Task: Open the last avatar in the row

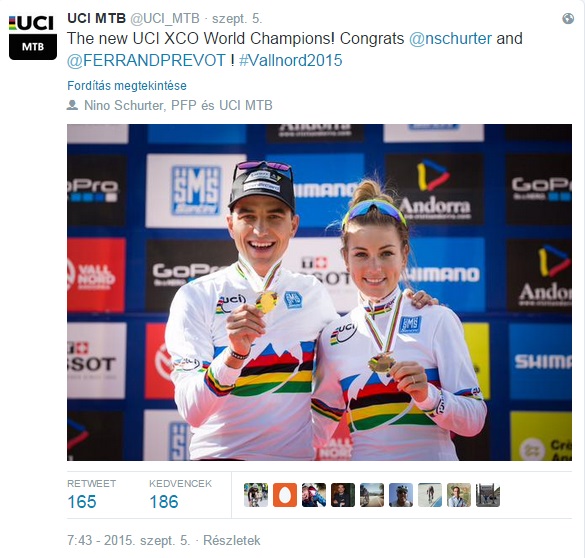Action: click(x=488, y=495)
